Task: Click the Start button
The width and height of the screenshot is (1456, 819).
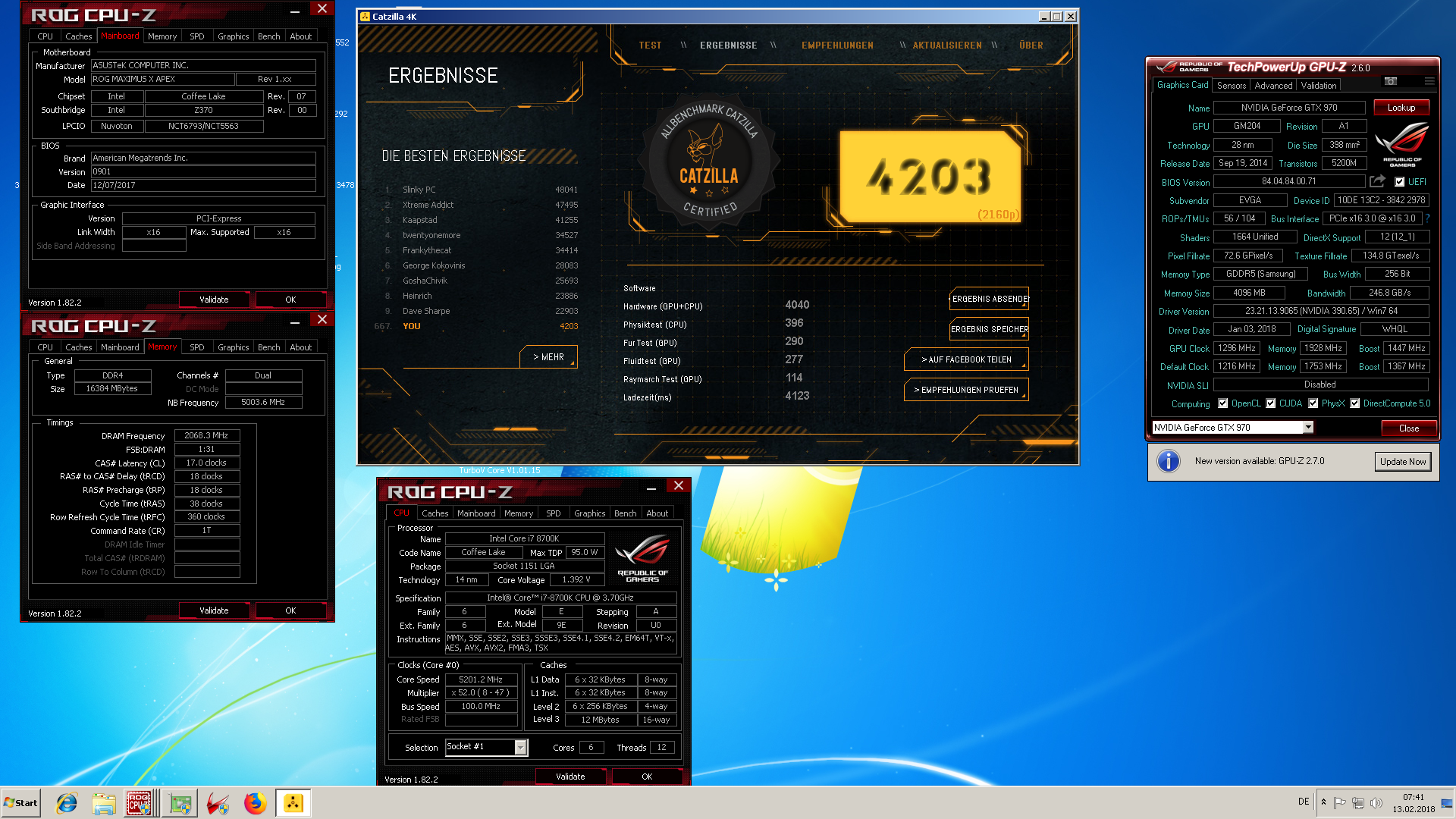Action: coord(20,803)
